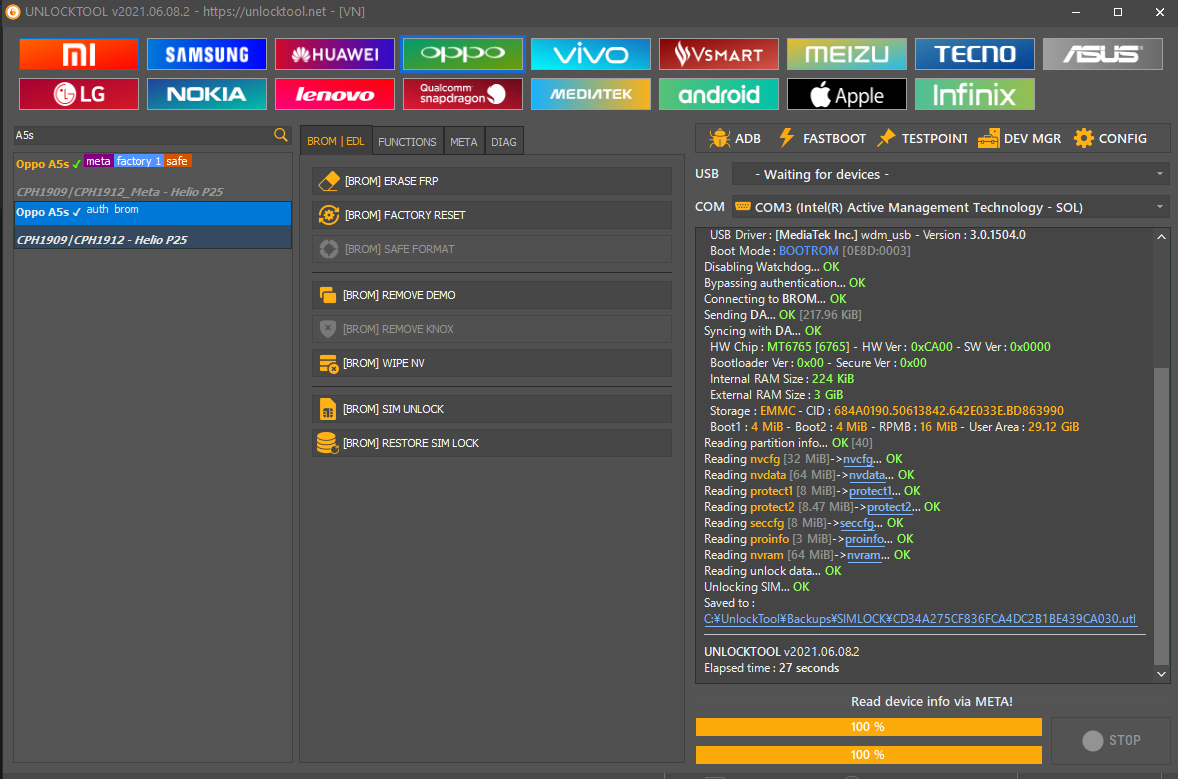Image resolution: width=1178 pixels, height=779 pixels.
Task: Select the Vivo brand tile
Action: pos(591,54)
